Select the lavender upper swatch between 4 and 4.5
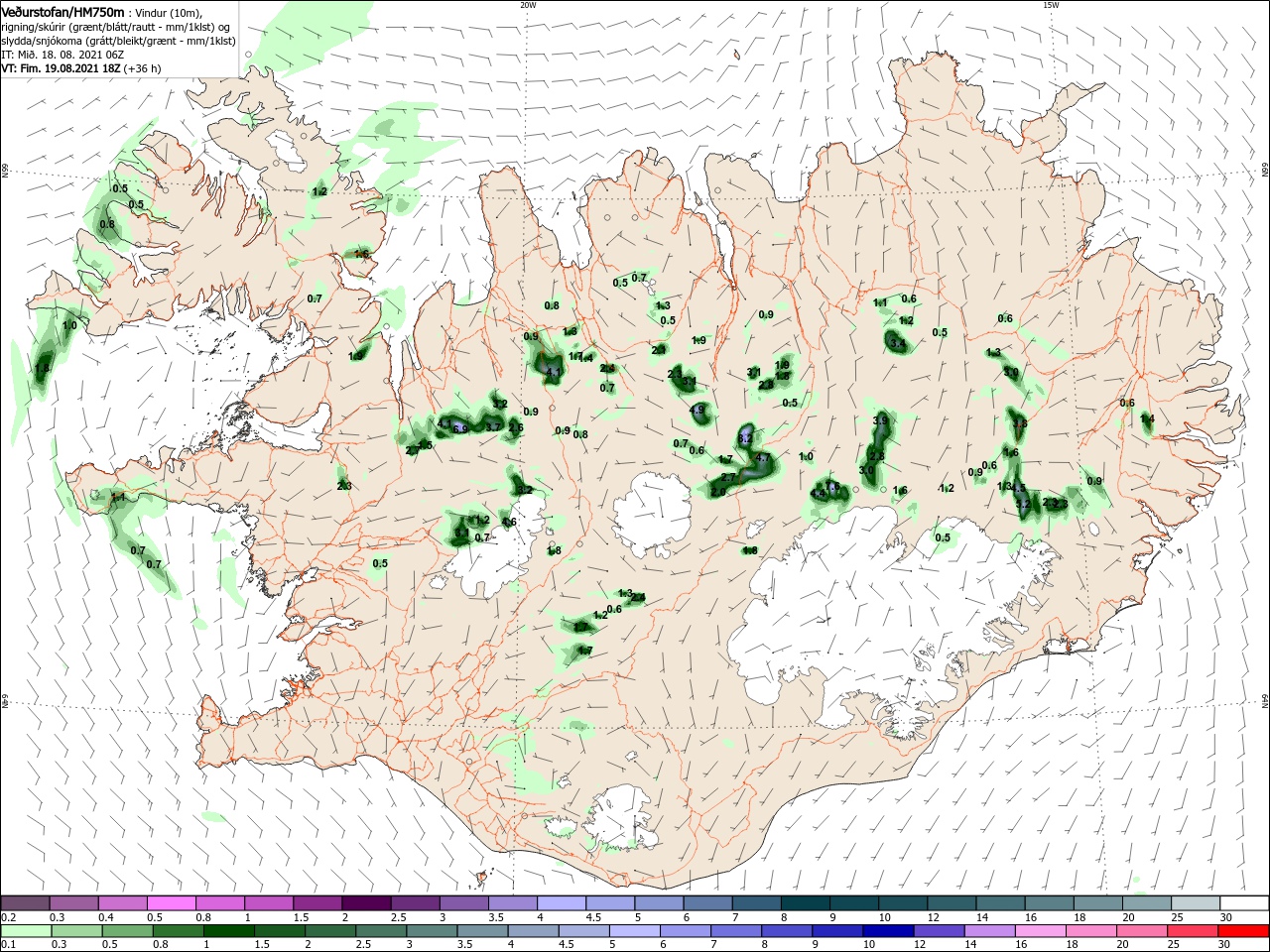This screenshot has width=1270, height=952. tap(562, 903)
